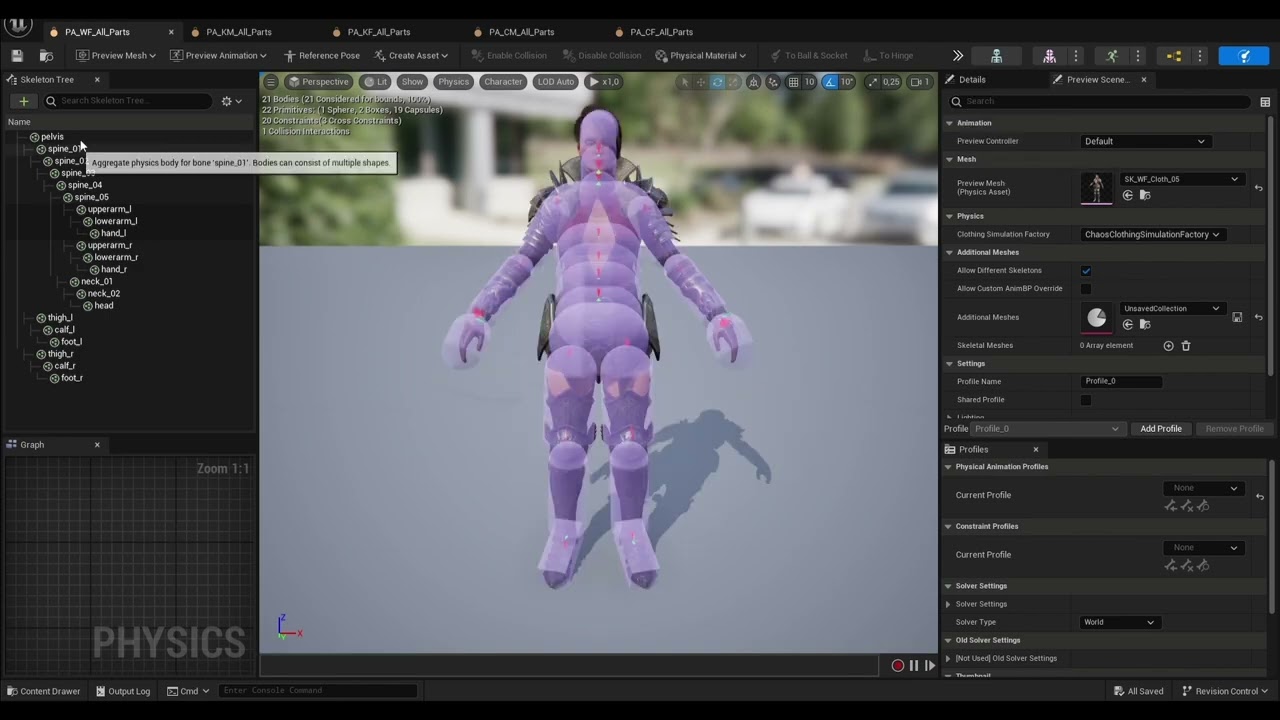
Task: Click the record simulation button
Action: tap(897, 666)
